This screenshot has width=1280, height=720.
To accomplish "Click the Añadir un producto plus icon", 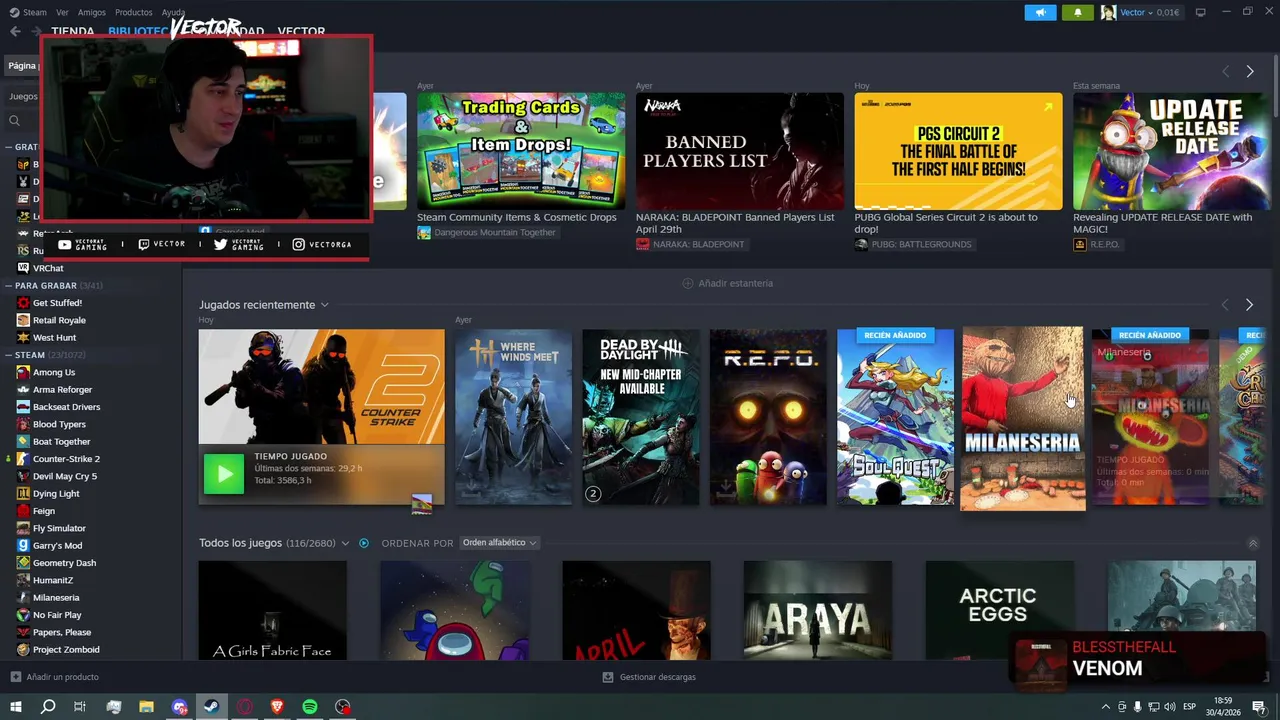I will pos(15,677).
